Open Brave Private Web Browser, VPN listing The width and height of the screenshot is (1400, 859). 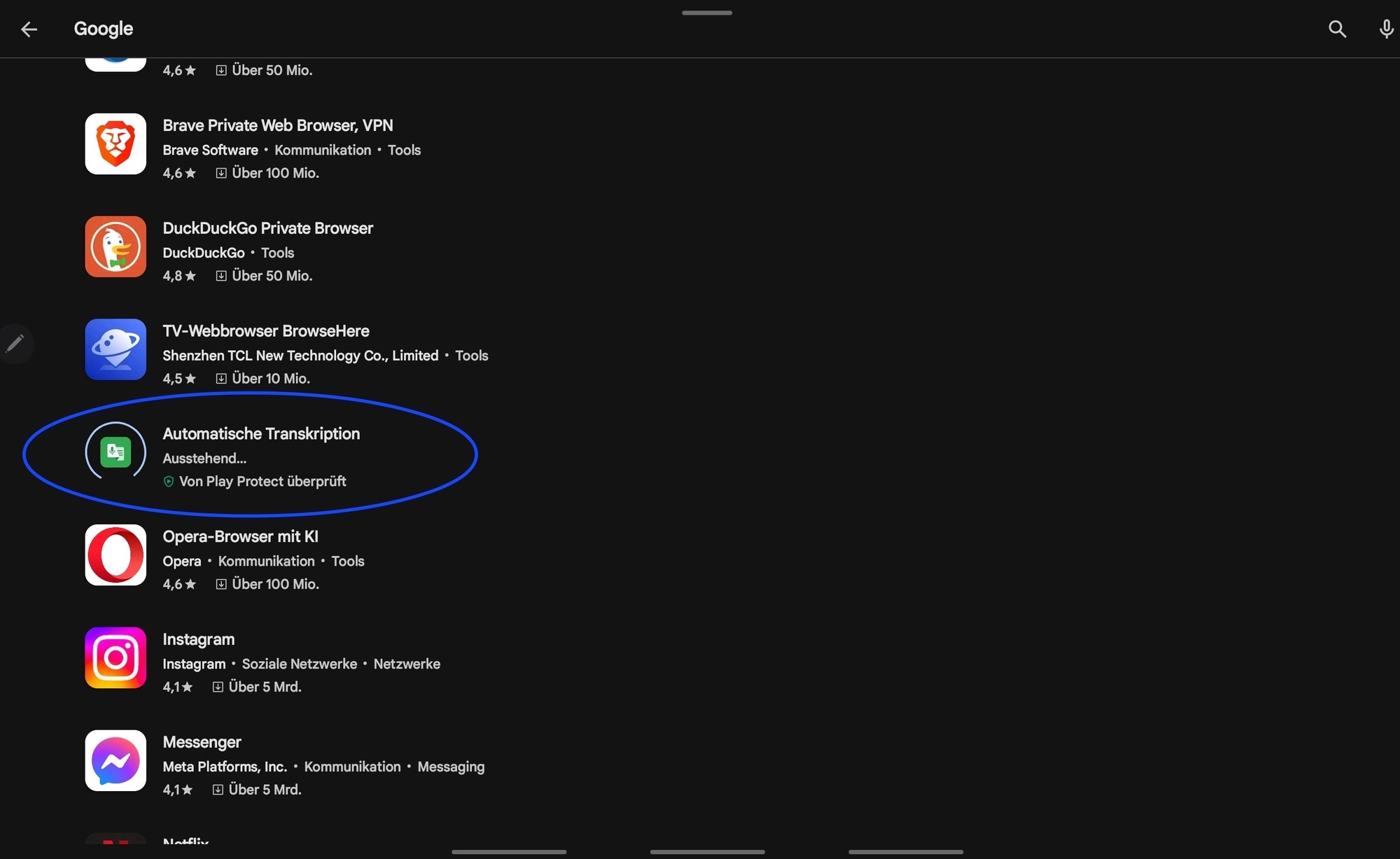pyautogui.click(x=277, y=125)
